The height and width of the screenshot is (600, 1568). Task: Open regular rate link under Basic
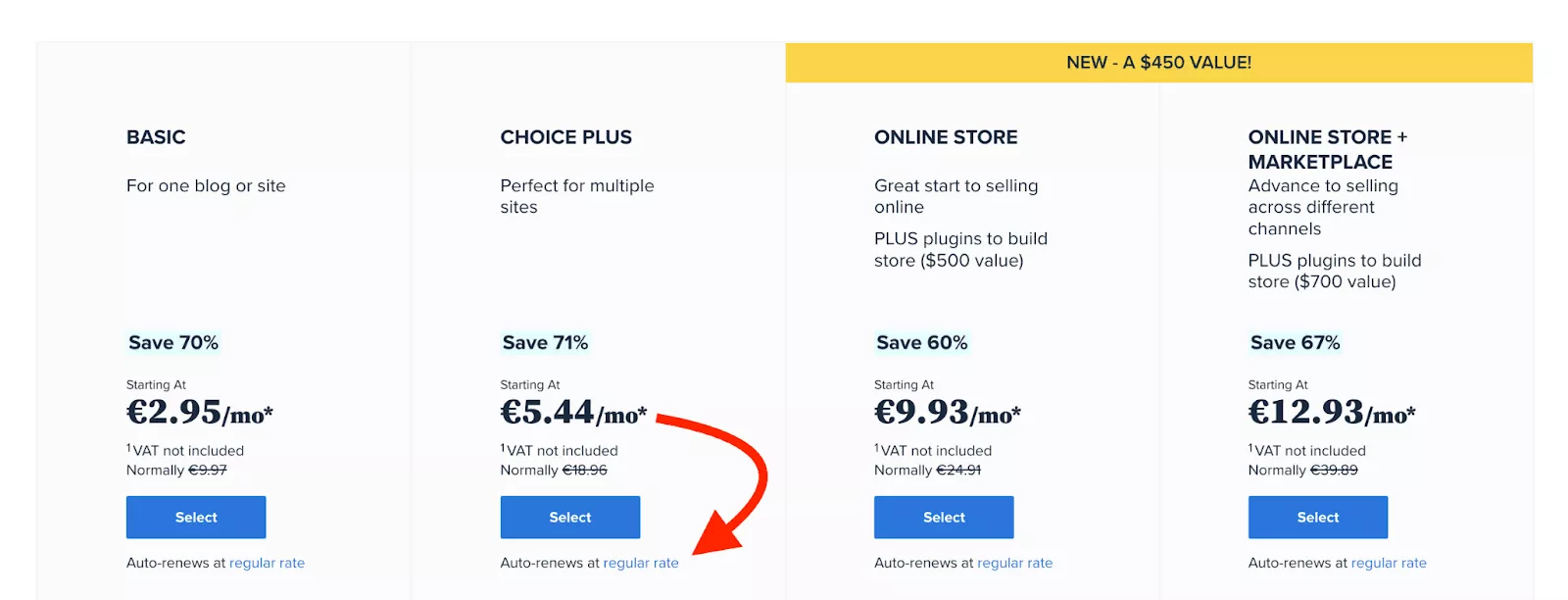coord(267,563)
